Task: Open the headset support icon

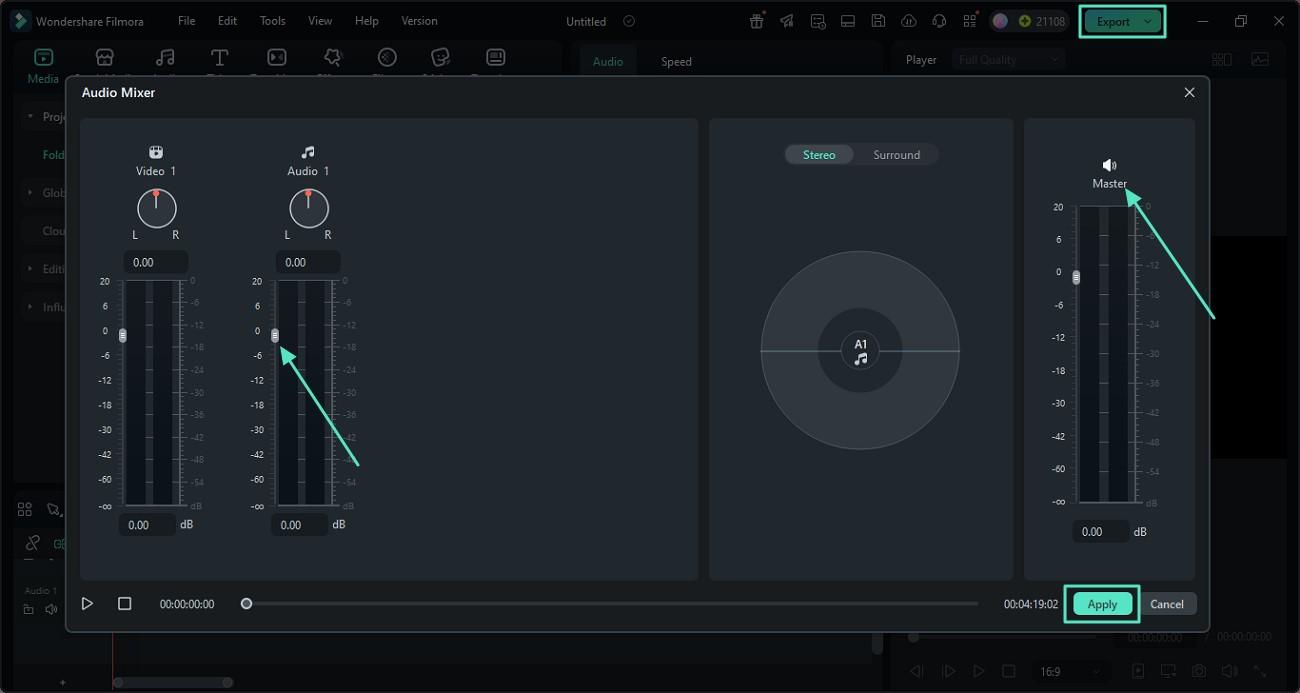Action: click(x=939, y=21)
